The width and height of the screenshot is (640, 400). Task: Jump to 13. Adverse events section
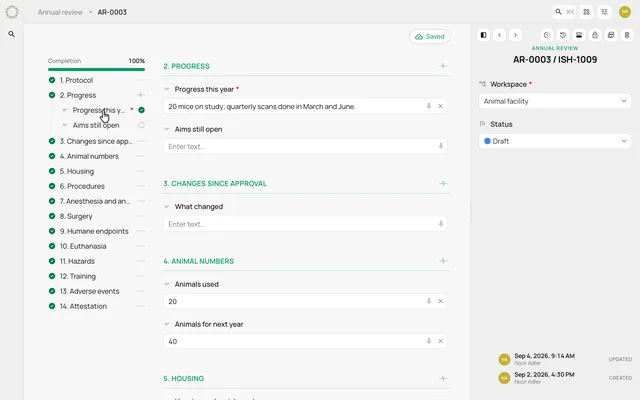point(89,291)
